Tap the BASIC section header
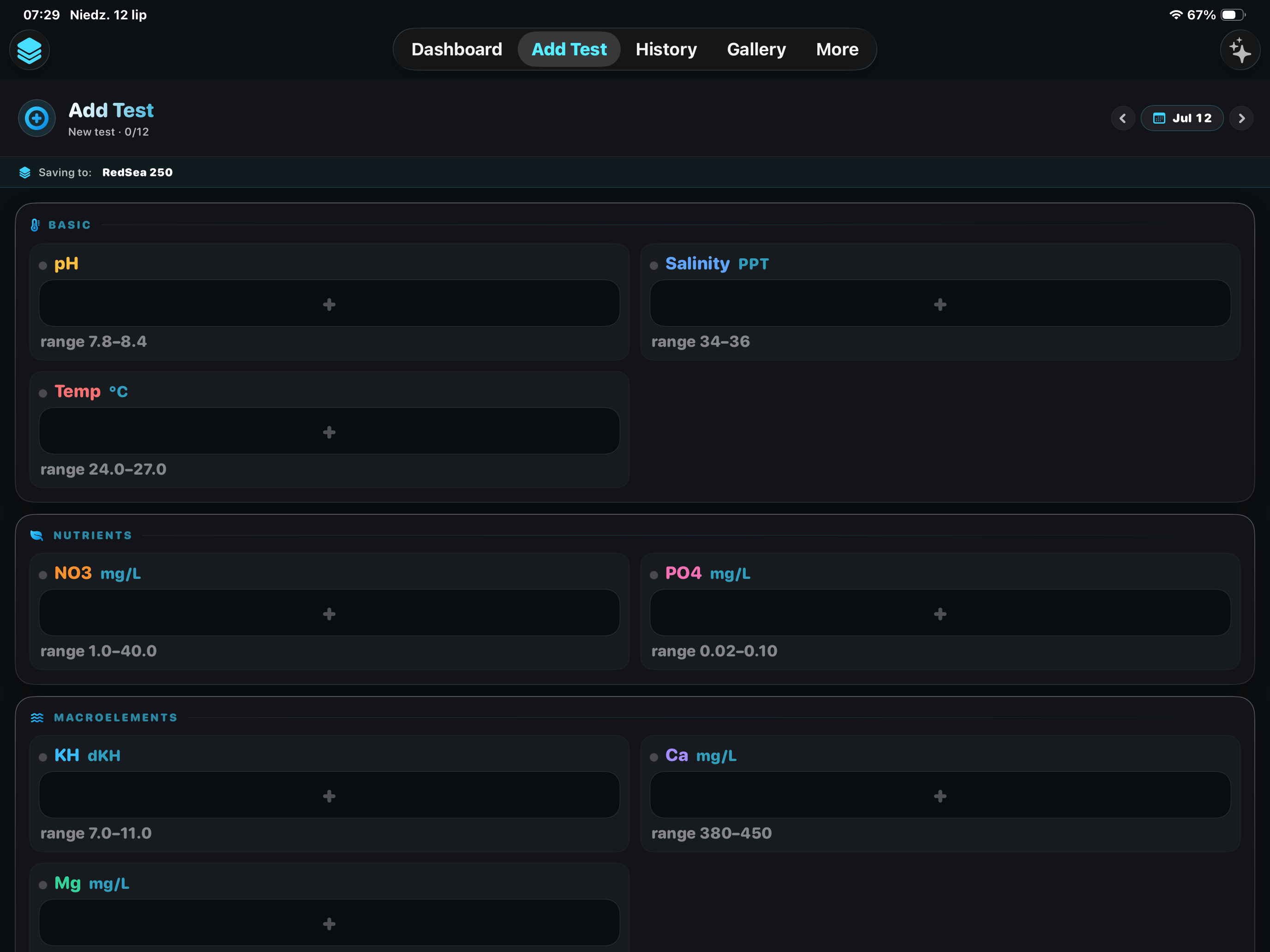This screenshot has height=952, width=1270. click(70, 225)
